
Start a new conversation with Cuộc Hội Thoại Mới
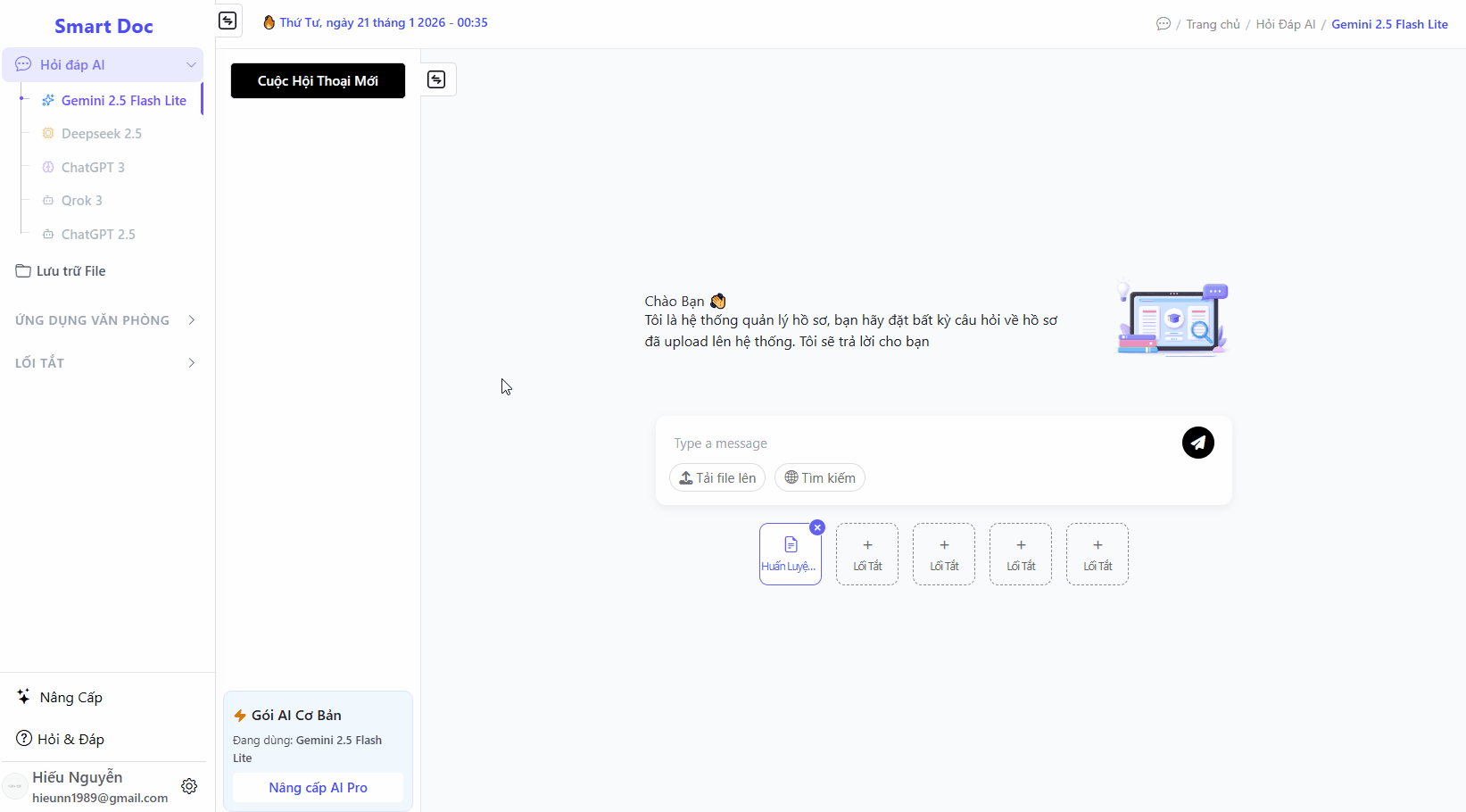[x=318, y=81]
